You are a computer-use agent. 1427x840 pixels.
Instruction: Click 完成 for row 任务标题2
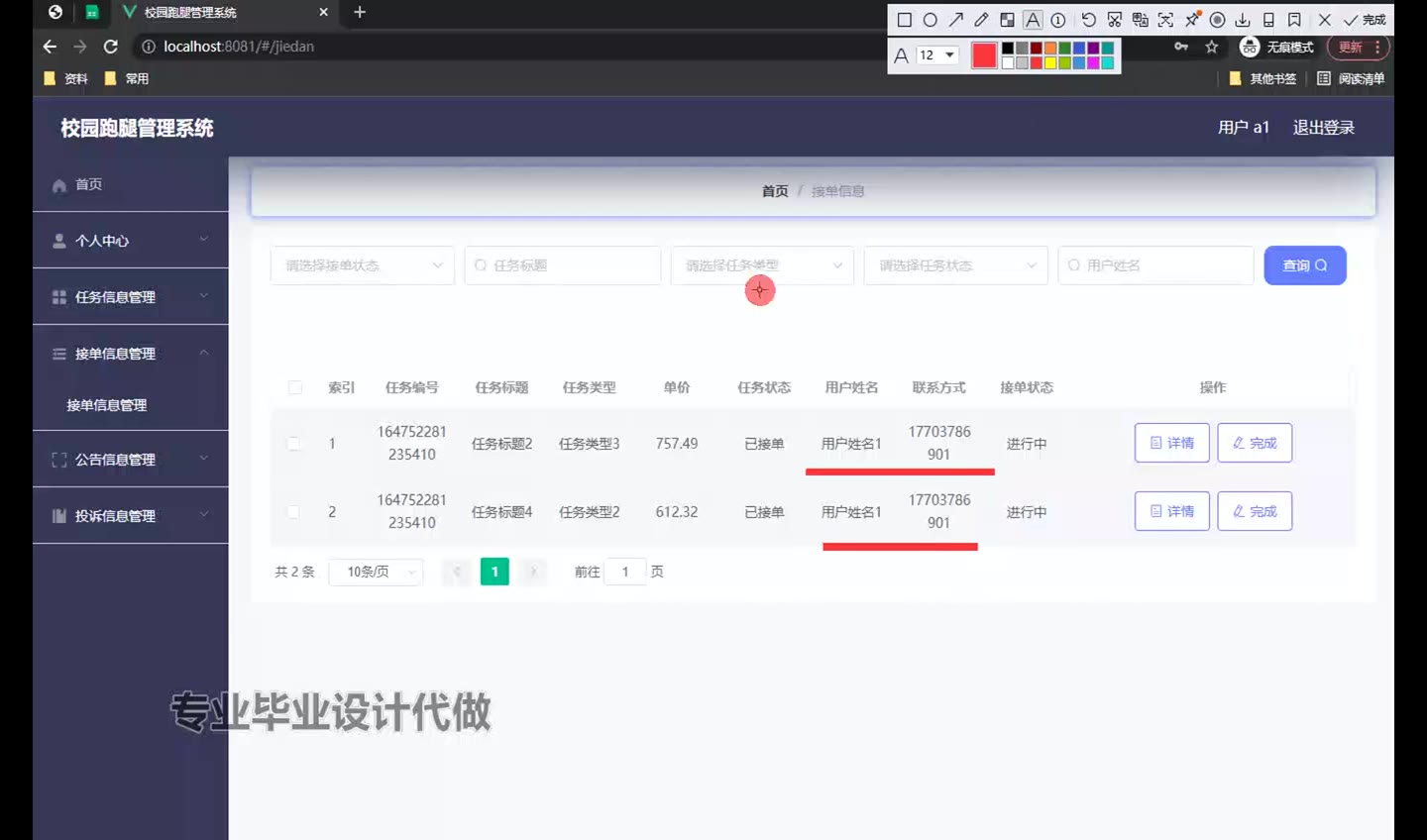pyautogui.click(x=1255, y=443)
